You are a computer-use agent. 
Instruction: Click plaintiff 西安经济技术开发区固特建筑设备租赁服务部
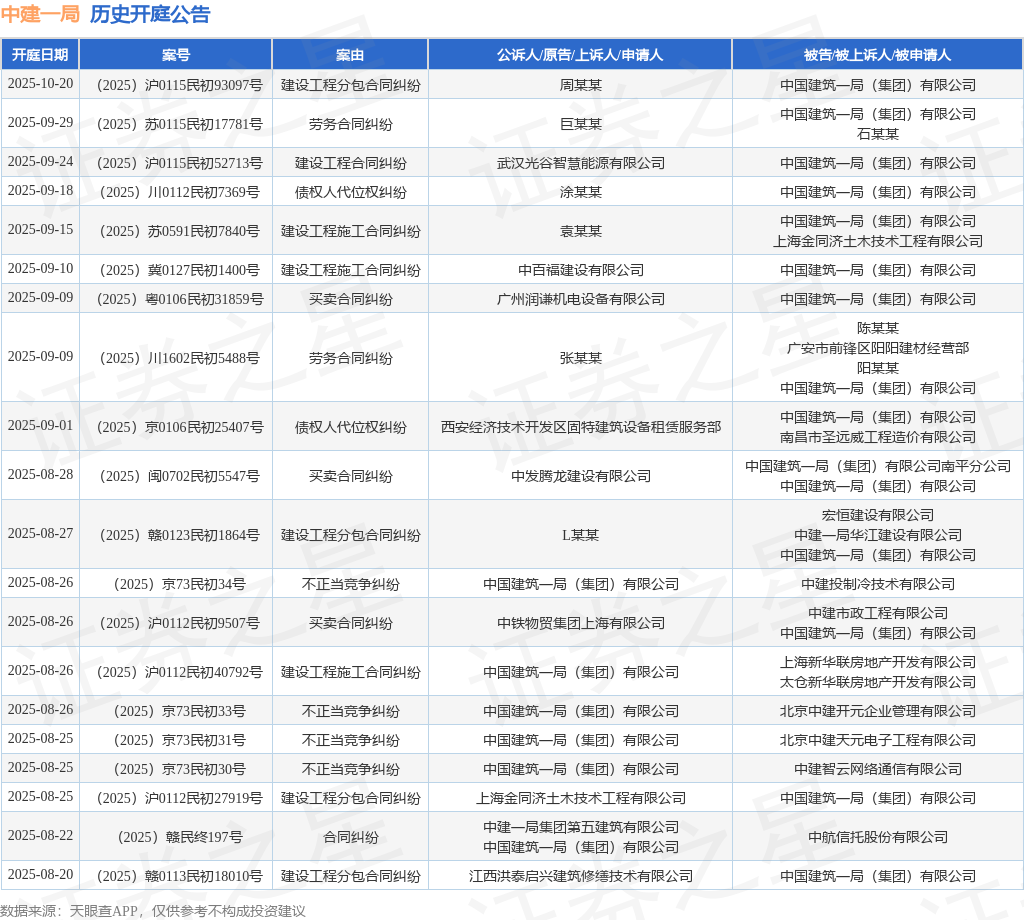point(580,427)
